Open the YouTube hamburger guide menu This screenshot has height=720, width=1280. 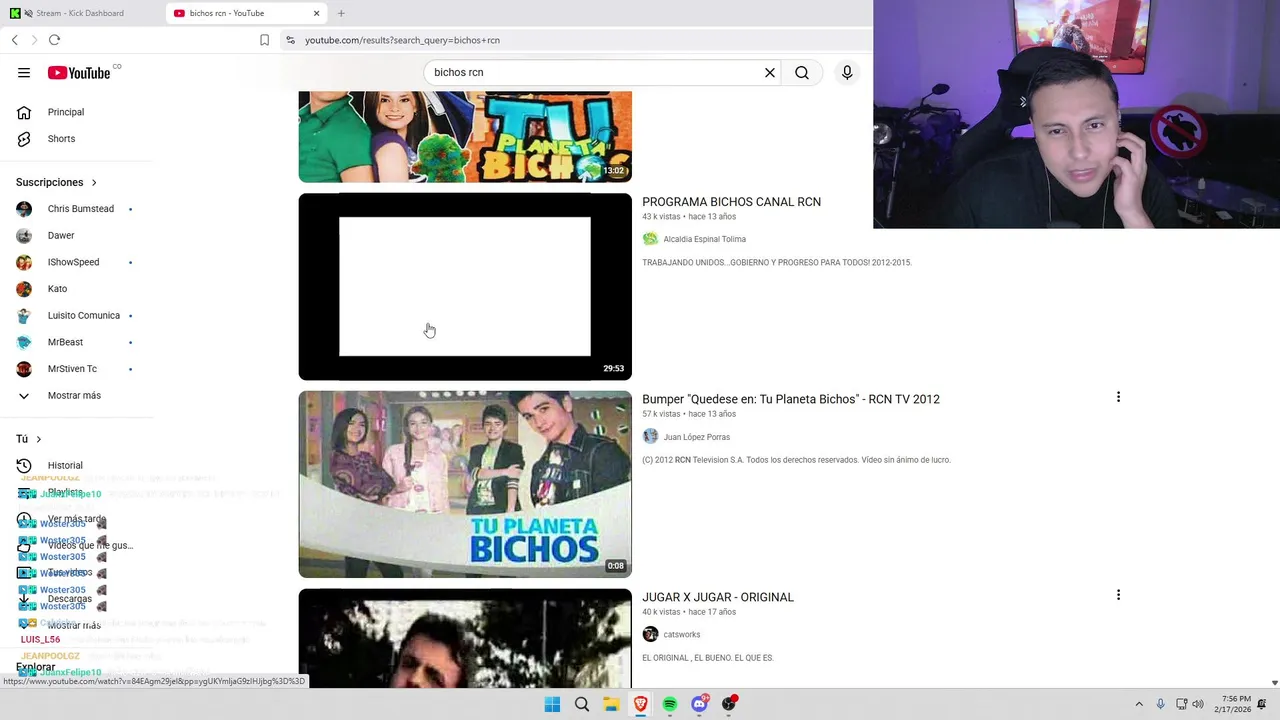pos(24,73)
